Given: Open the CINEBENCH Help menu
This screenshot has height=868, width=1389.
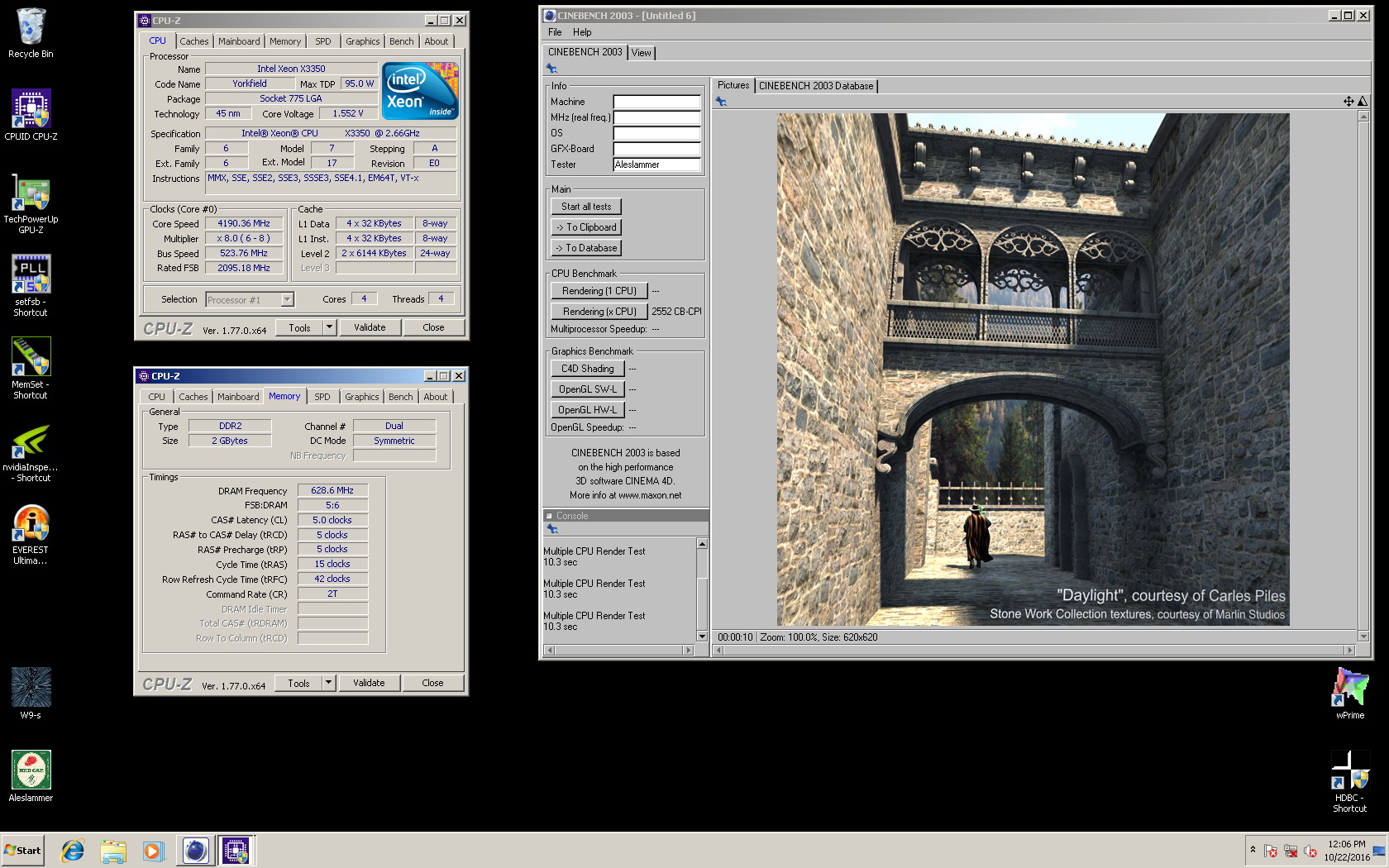Looking at the screenshot, I should point(582,32).
